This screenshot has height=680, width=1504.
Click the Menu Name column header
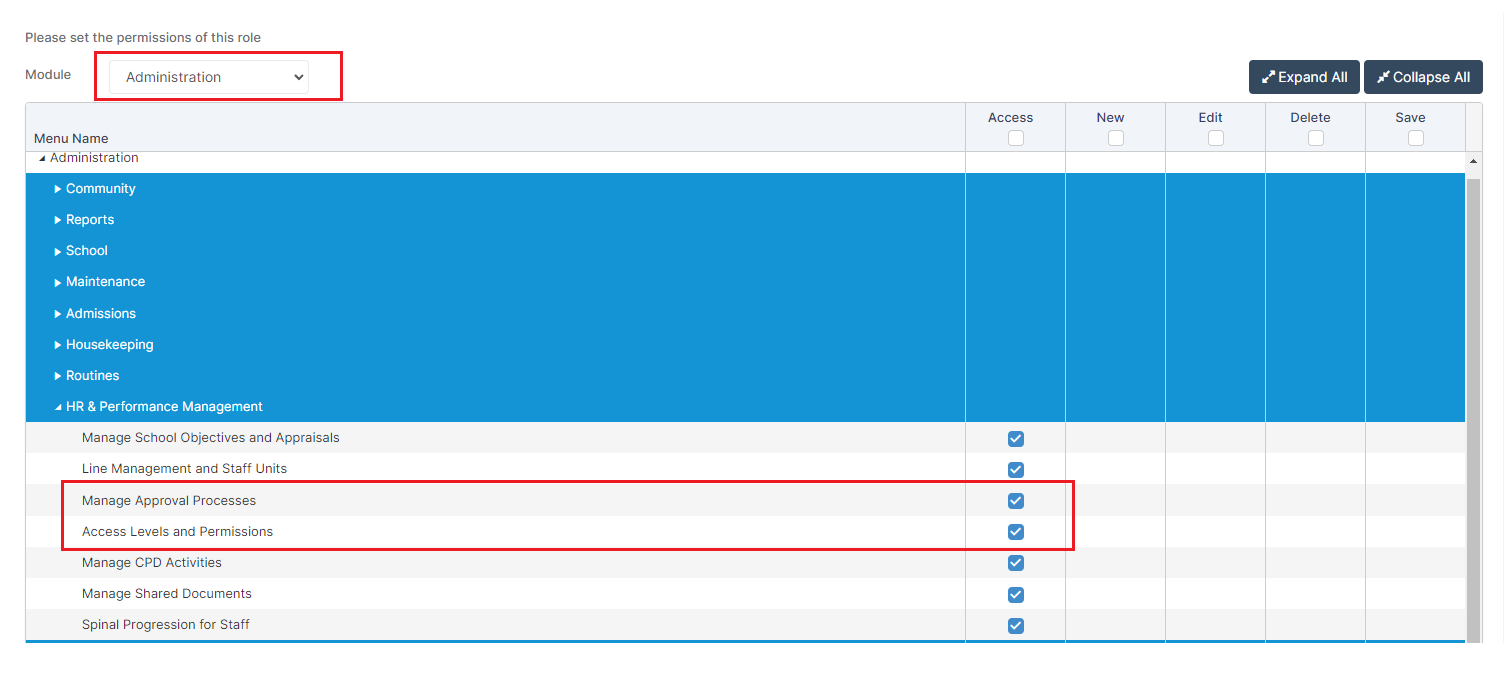point(71,139)
